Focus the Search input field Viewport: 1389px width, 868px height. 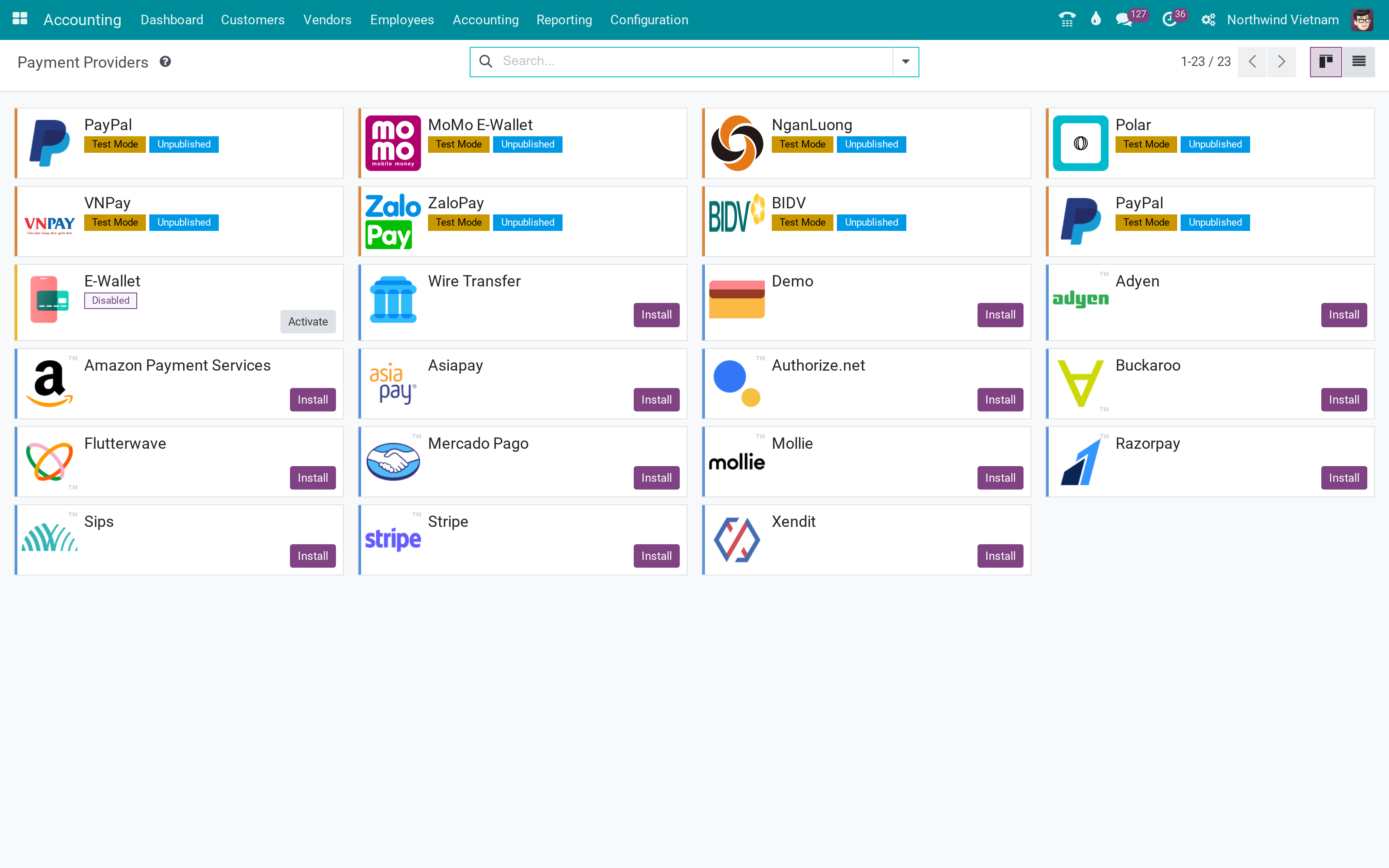(694, 62)
